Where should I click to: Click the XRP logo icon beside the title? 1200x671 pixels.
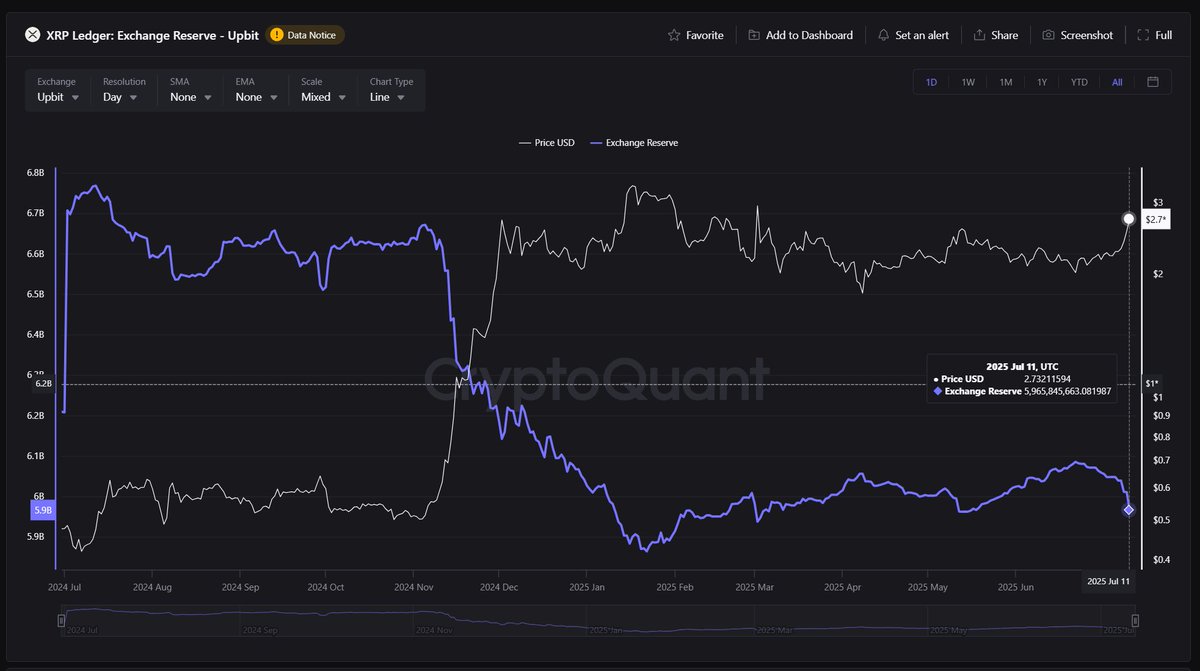tap(31, 35)
